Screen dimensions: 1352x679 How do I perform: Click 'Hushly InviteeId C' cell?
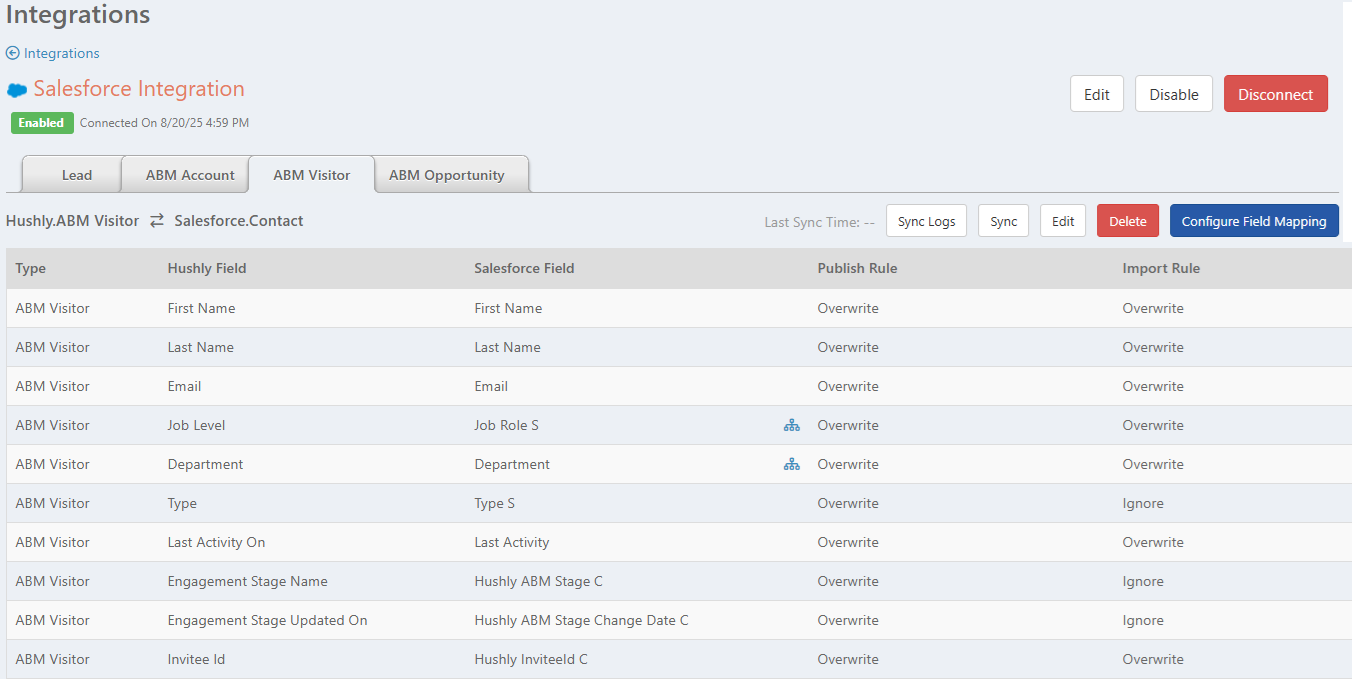click(531, 659)
